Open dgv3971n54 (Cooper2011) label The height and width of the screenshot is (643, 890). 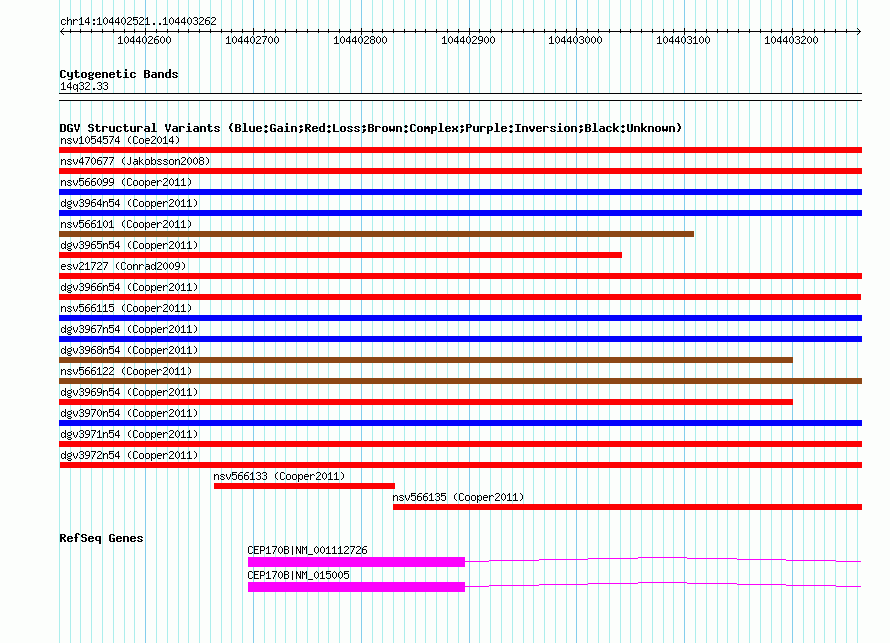(129, 434)
